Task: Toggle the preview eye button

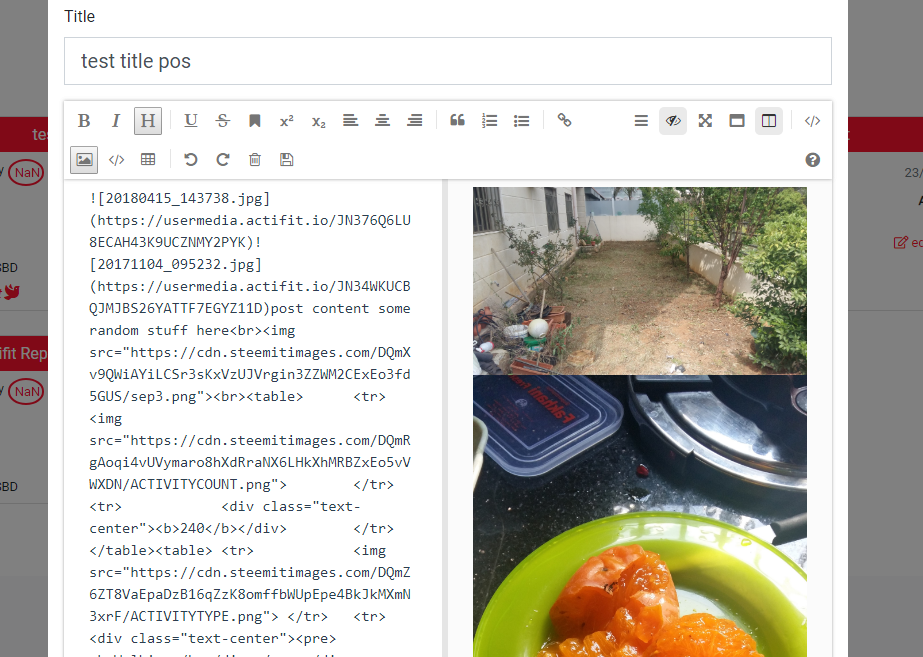Action: (x=673, y=121)
